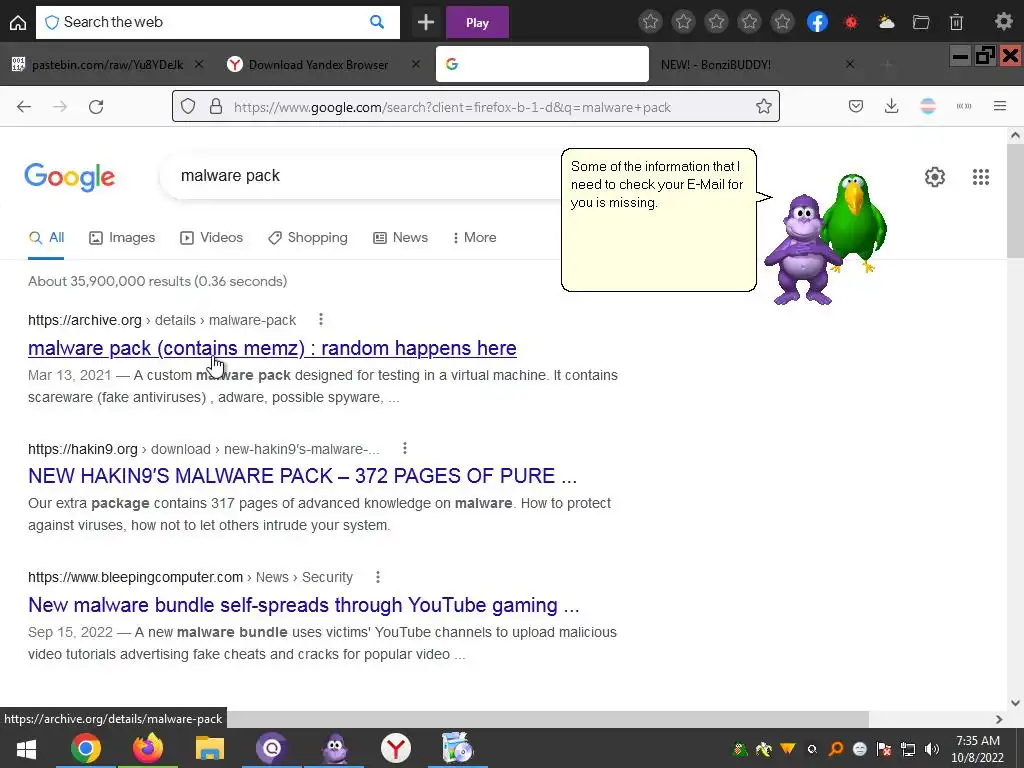Click the plus button next to Play

(426, 23)
